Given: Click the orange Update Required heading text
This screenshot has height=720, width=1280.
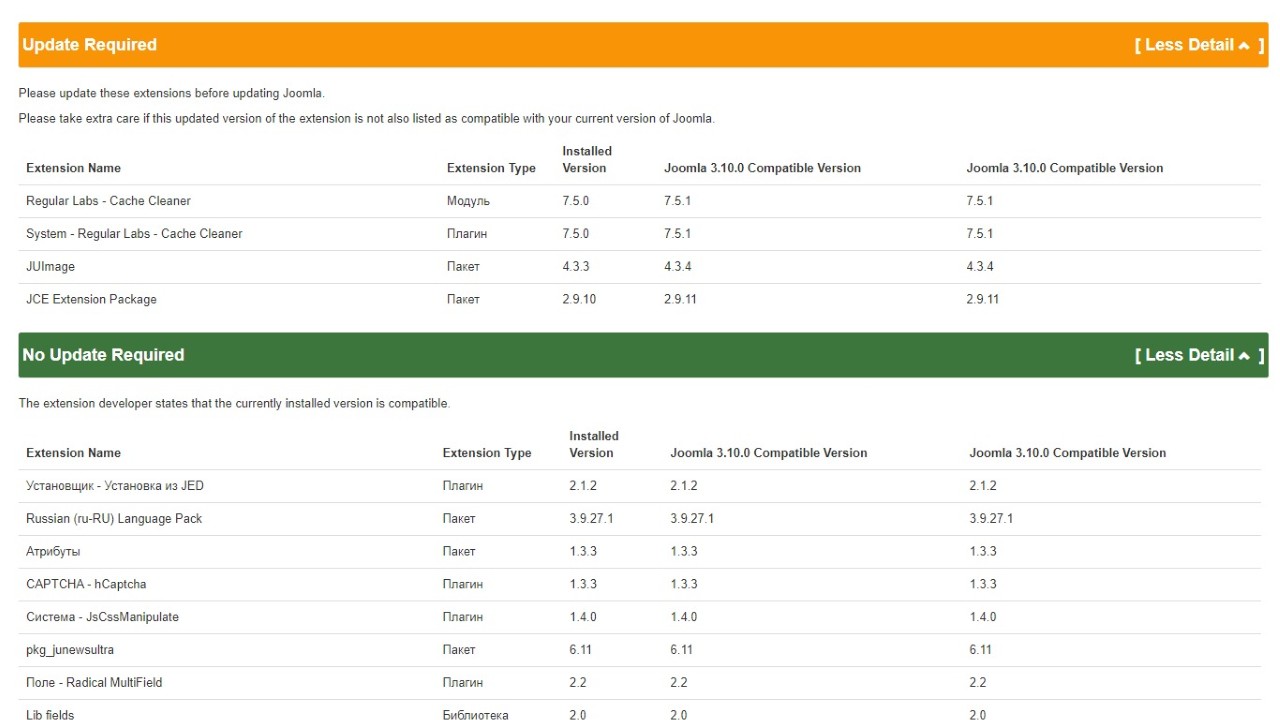Looking at the screenshot, I should [89, 45].
